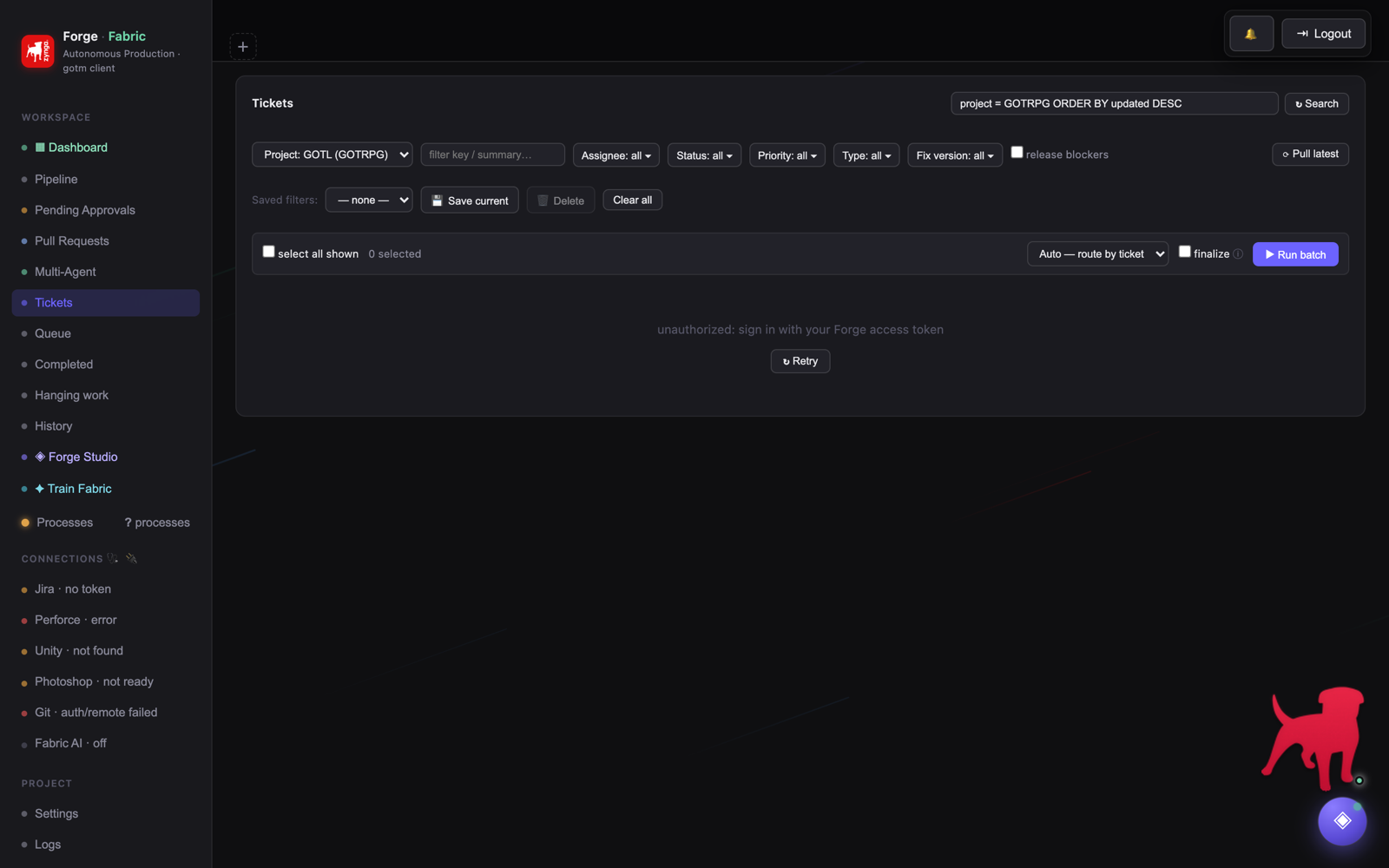
Task: Show the Completed list
Action: pyautogui.click(x=106, y=365)
